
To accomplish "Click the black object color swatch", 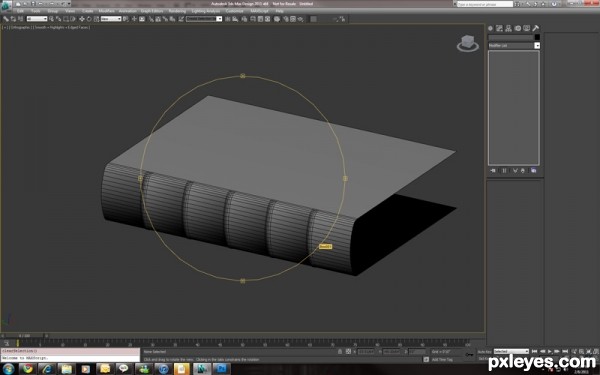I will pos(537,37).
